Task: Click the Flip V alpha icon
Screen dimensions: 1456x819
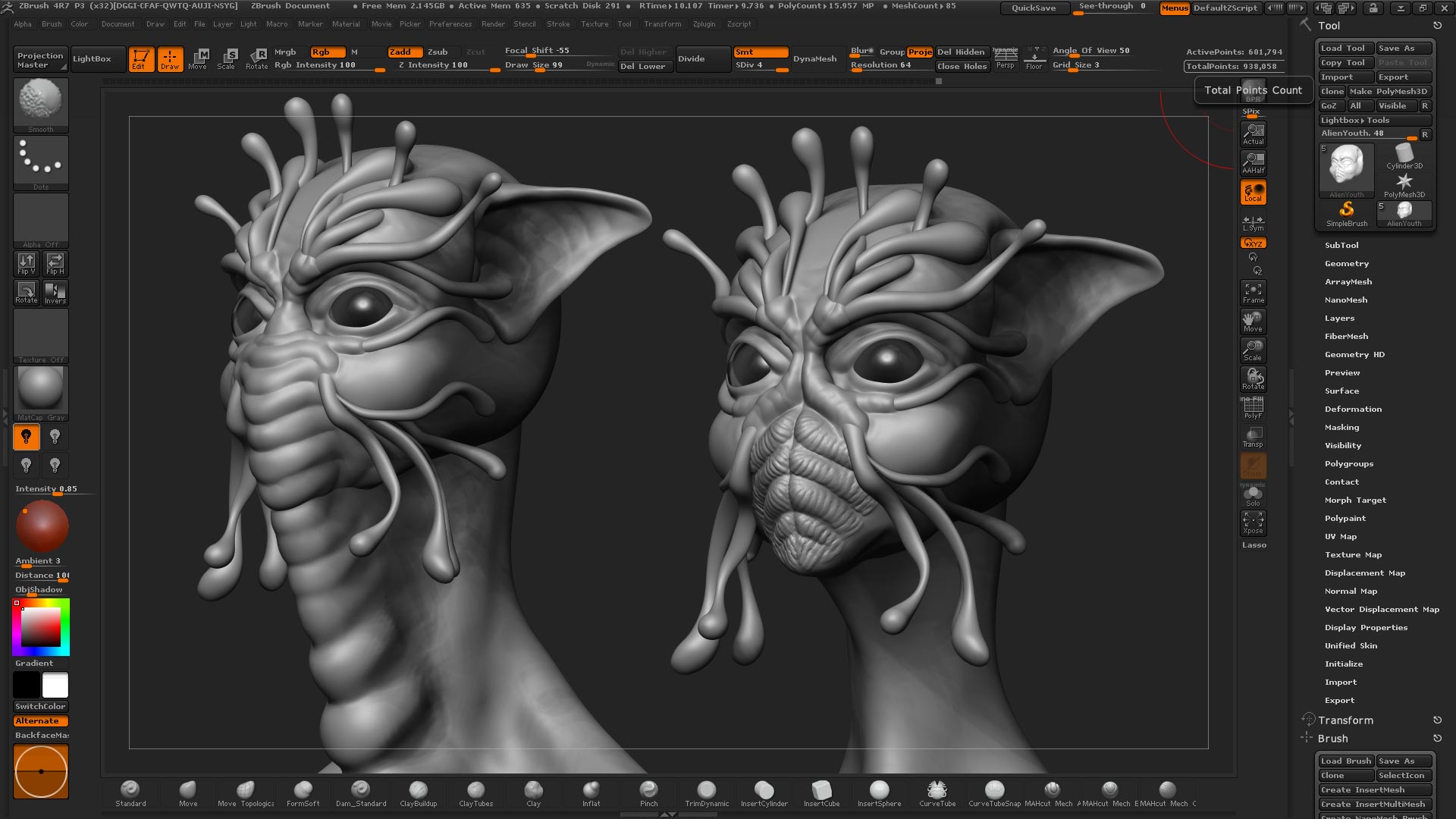Action: (x=27, y=264)
